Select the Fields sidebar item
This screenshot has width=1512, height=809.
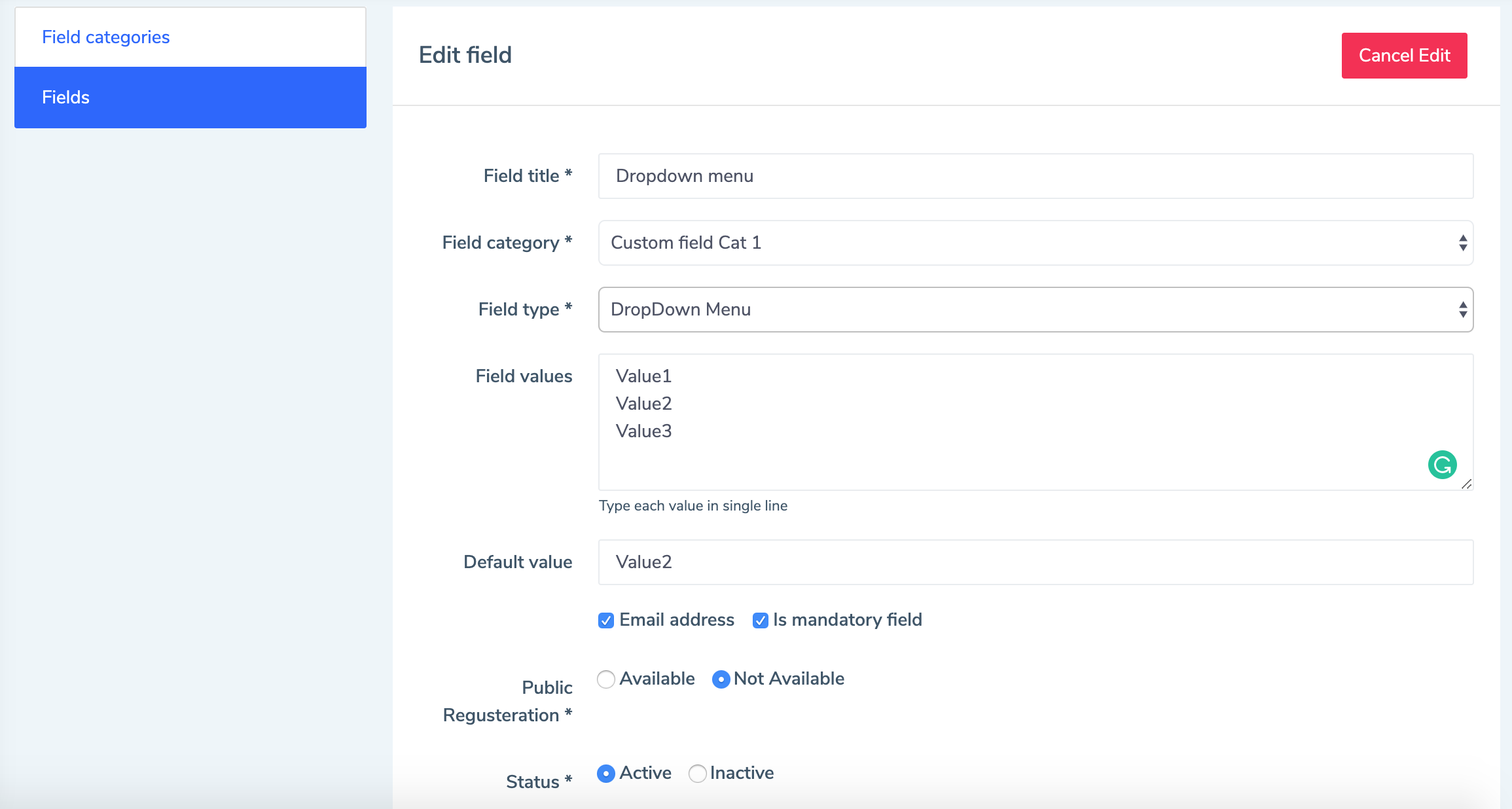pos(190,98)
